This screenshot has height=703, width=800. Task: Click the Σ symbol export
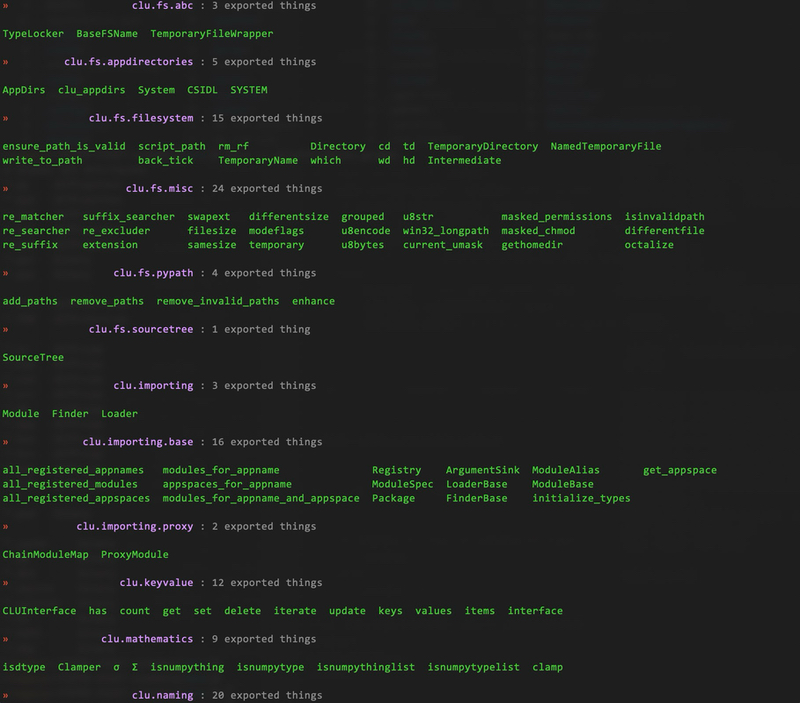(x=135, y=667)
